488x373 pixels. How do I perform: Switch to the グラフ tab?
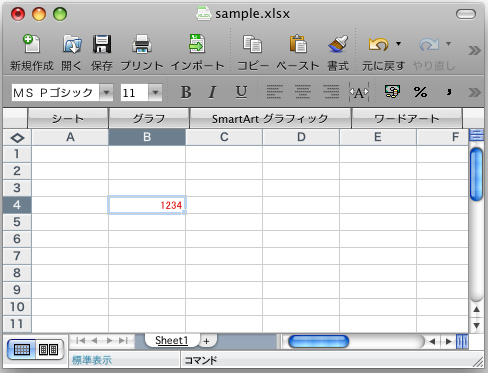point(149,118)
